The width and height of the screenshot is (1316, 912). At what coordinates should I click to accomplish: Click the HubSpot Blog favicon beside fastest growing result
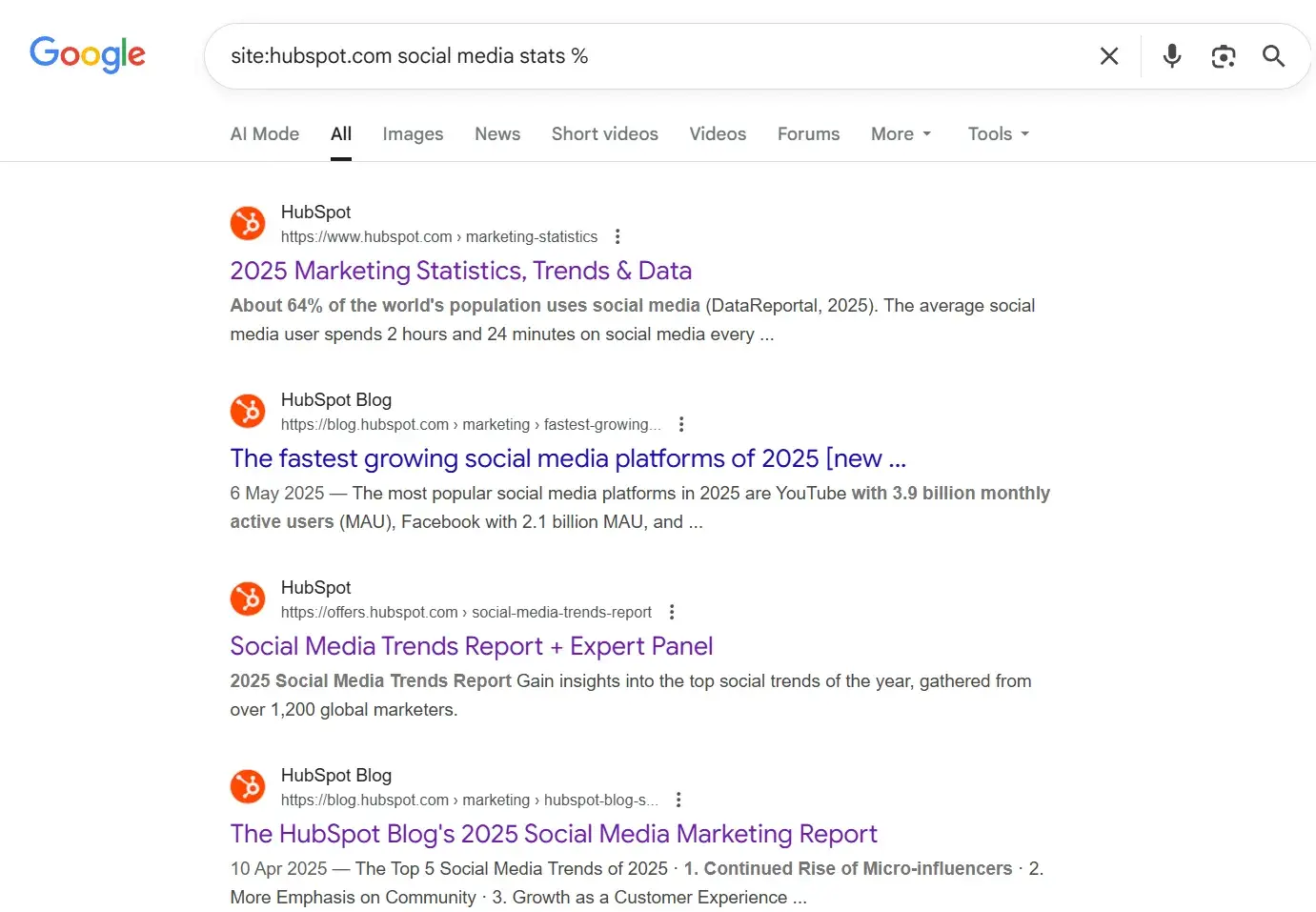click(248, 410)
